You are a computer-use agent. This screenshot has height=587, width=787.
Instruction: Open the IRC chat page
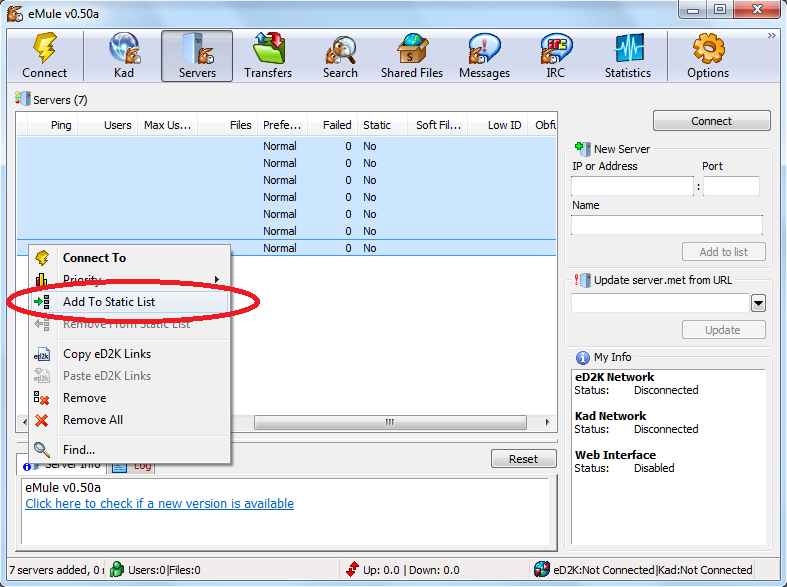pos(556,55)
